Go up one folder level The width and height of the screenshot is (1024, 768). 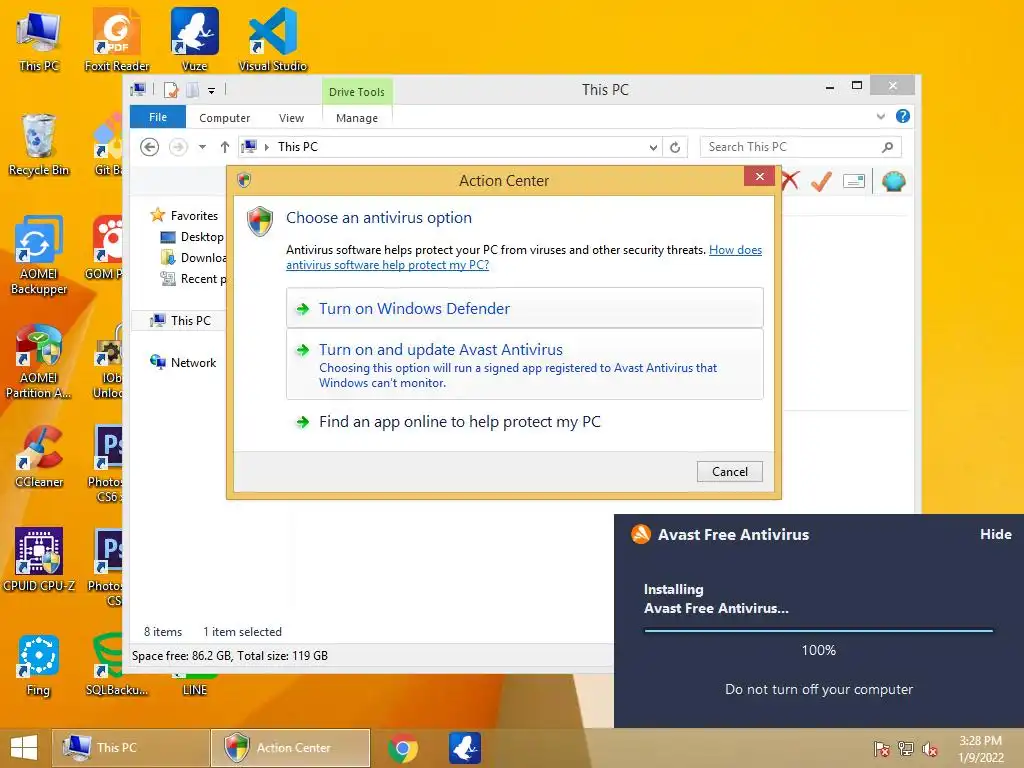pyautogui.click(x=225, y=147)
